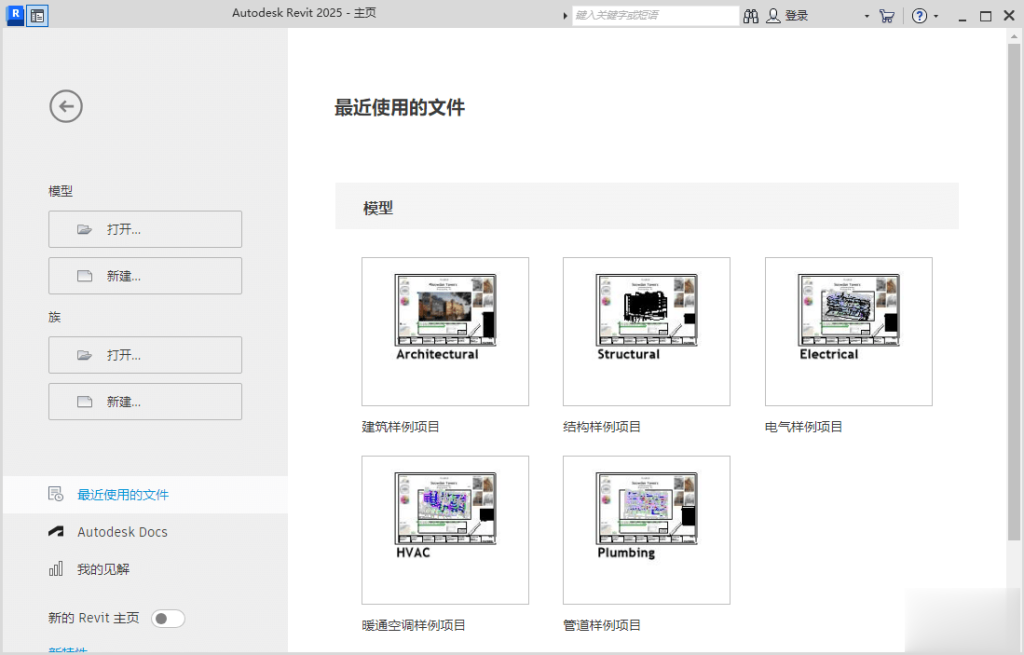1024x655 pixels.
Task: Expand the dropdown arrow left of cart icon
Action: [x=867, y=16]
